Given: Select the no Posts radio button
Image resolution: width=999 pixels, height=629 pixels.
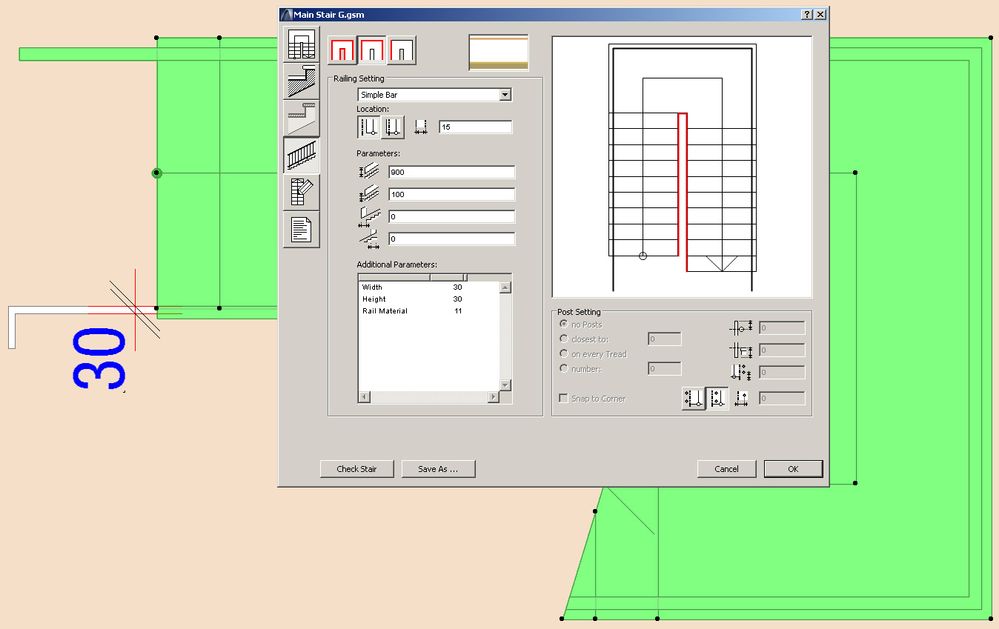Looking at the screenshot, I should click(564, 324).
